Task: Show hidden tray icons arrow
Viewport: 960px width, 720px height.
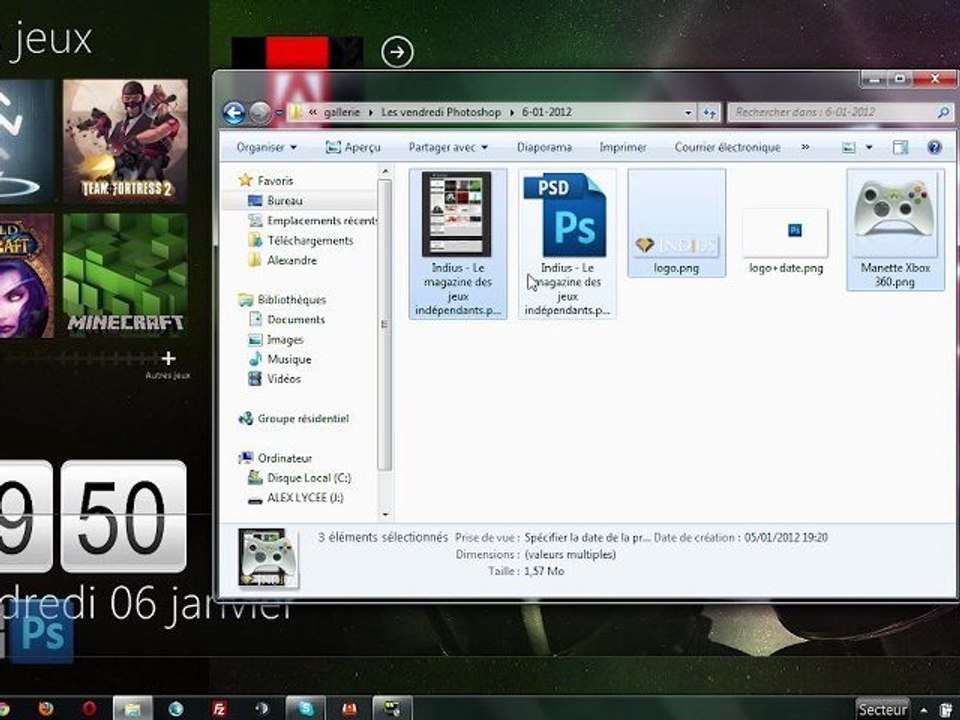Action: 923,710
